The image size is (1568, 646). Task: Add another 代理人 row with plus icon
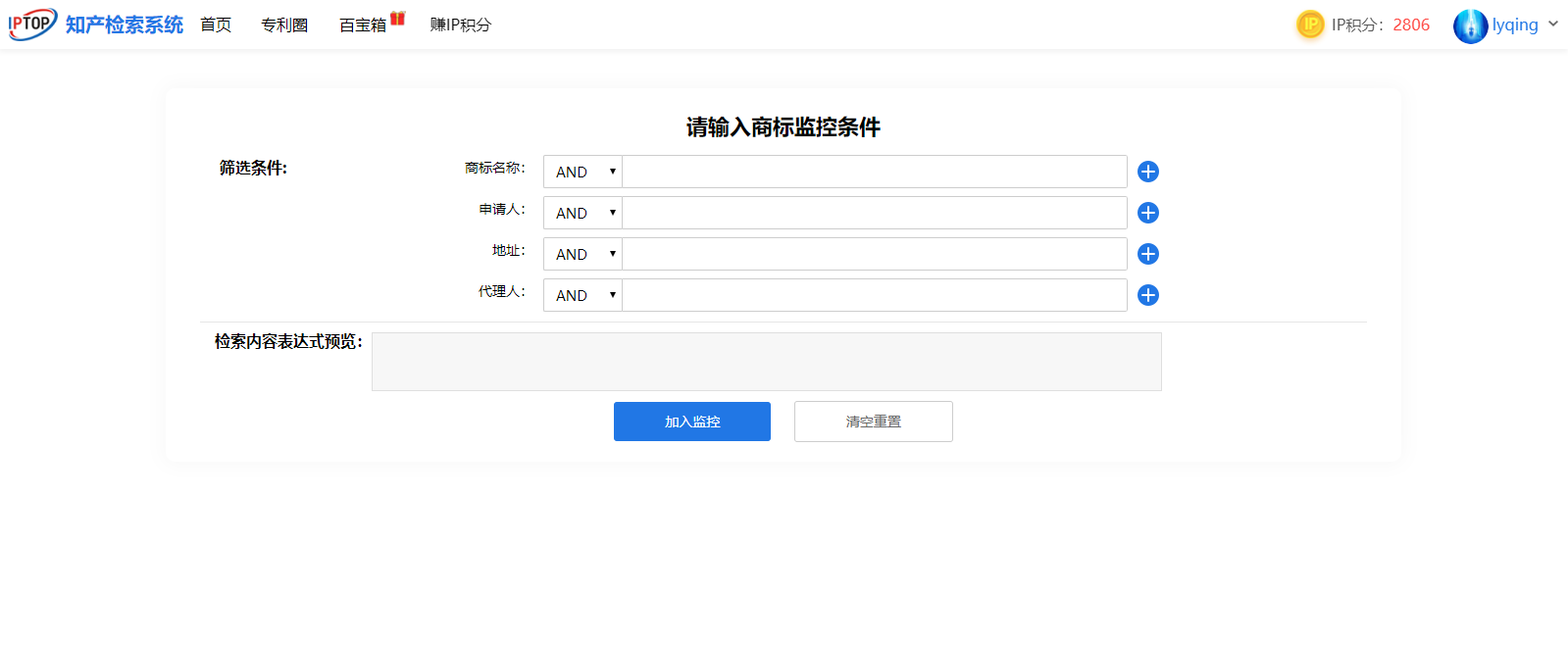click(1147, 295)
